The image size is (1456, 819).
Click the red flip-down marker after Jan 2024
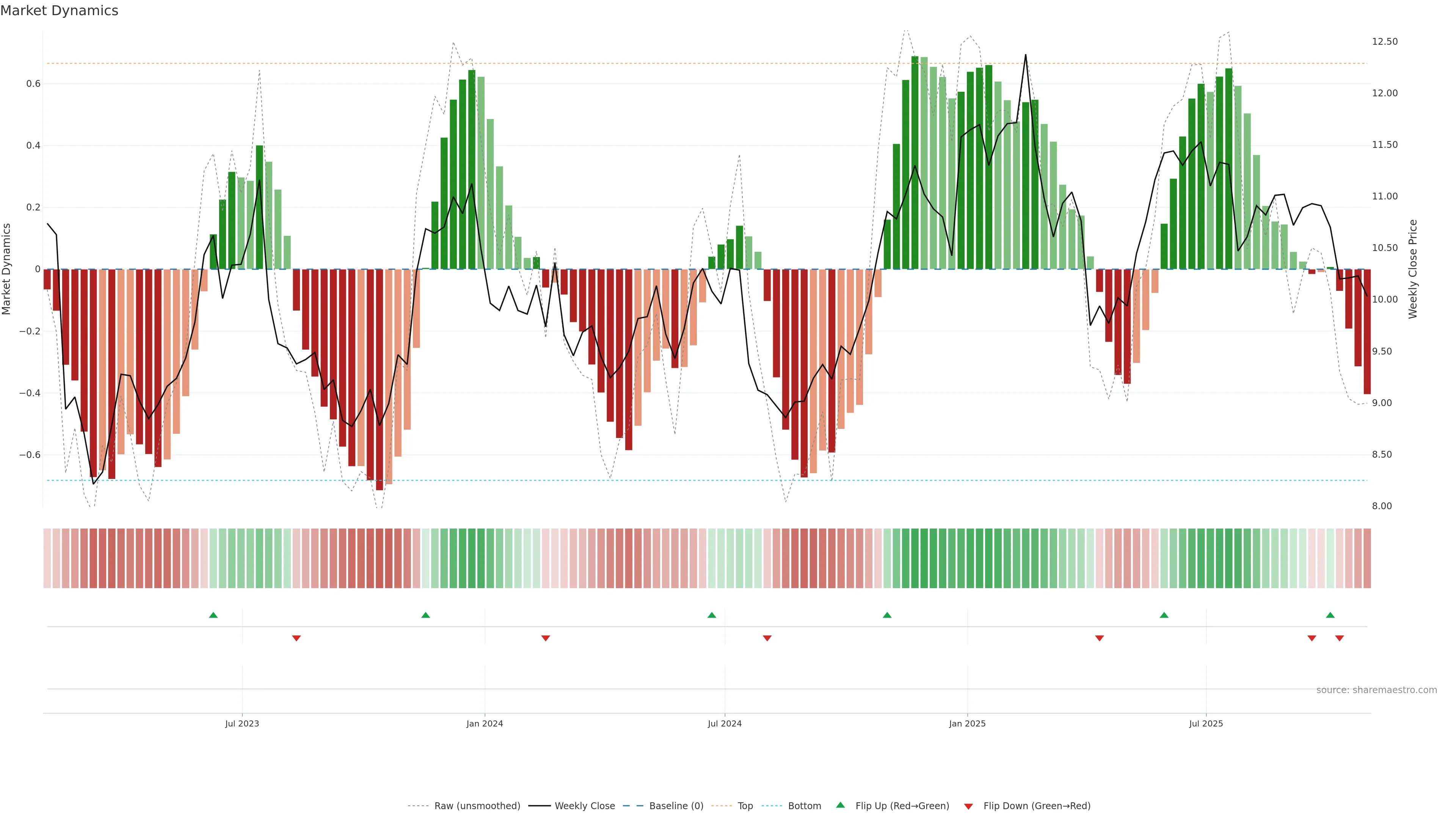(546, 638)
